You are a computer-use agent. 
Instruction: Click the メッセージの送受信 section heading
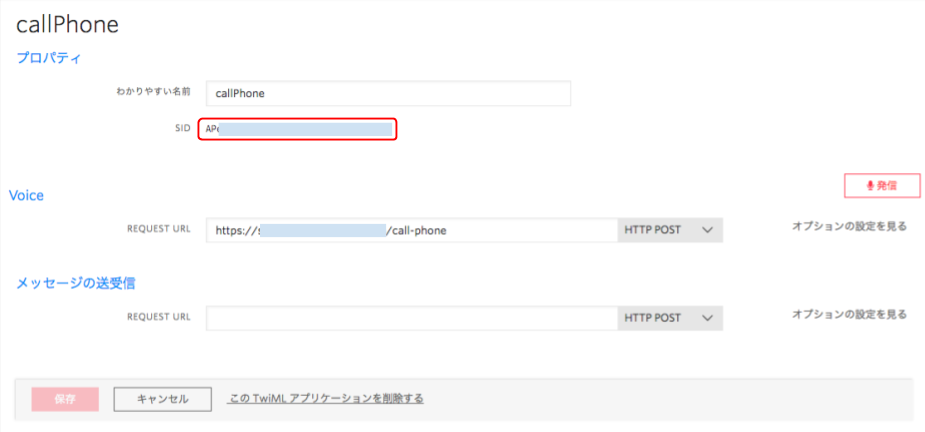click(x=76, y=283)
